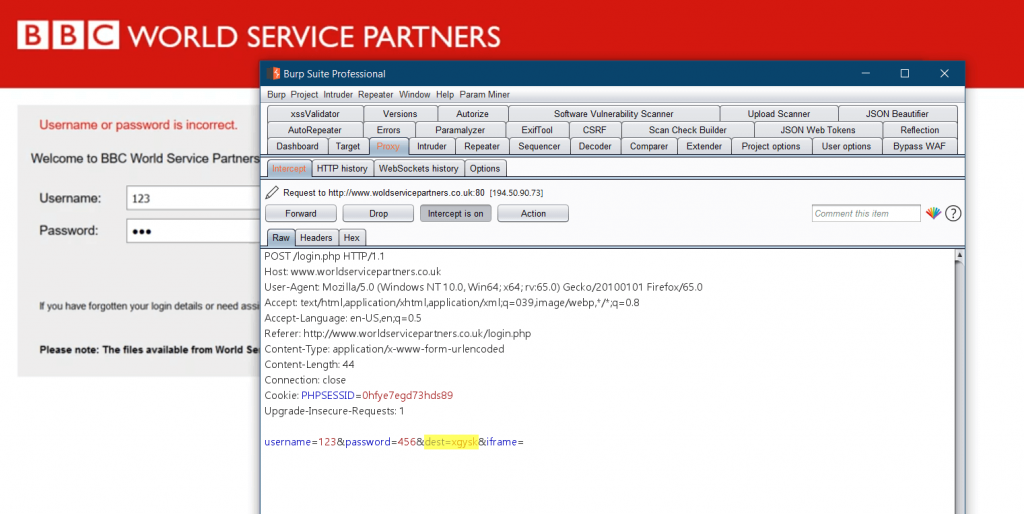Open the Project menu

click(x=304, y=95)
